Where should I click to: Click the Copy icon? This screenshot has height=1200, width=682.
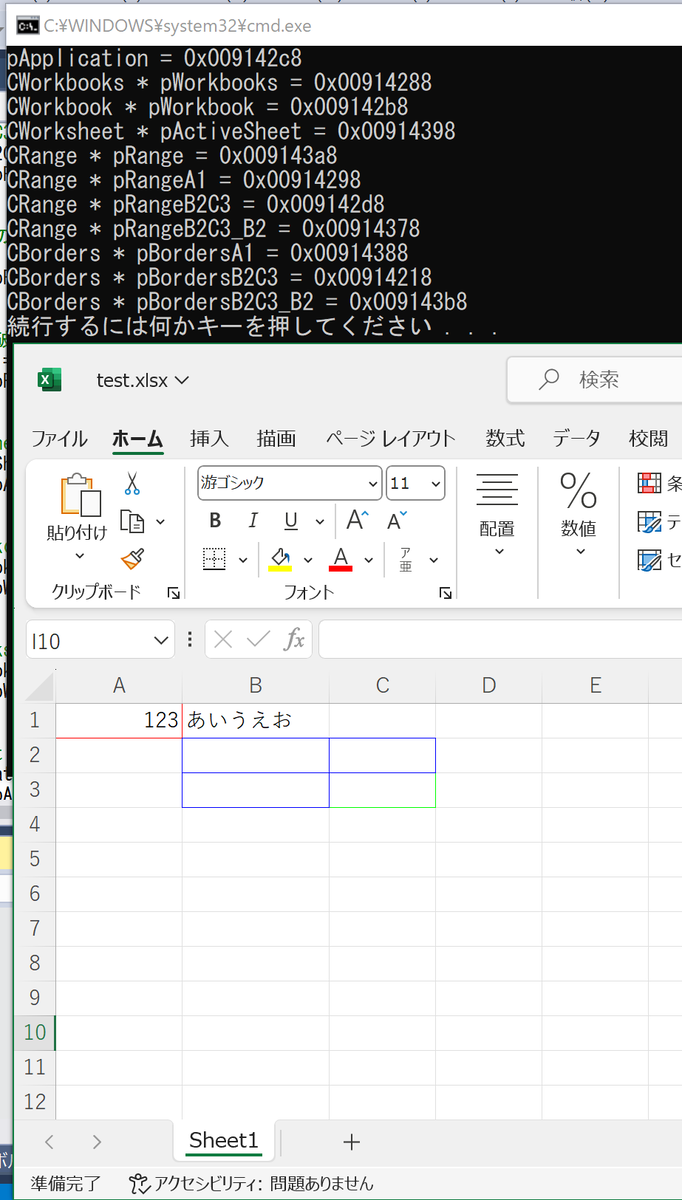(132, 521)
